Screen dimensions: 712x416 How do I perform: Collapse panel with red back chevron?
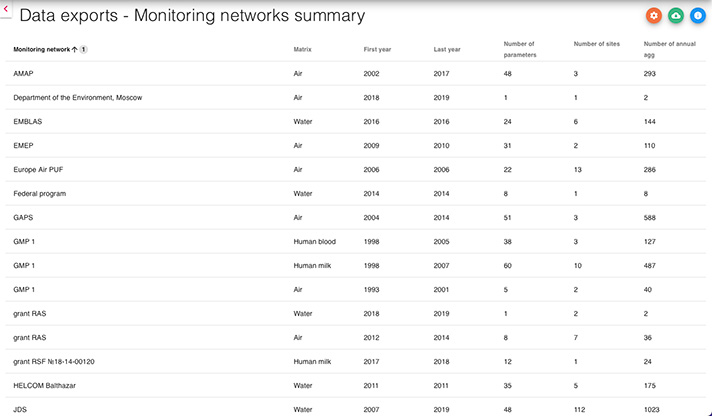tap(5, 9)
